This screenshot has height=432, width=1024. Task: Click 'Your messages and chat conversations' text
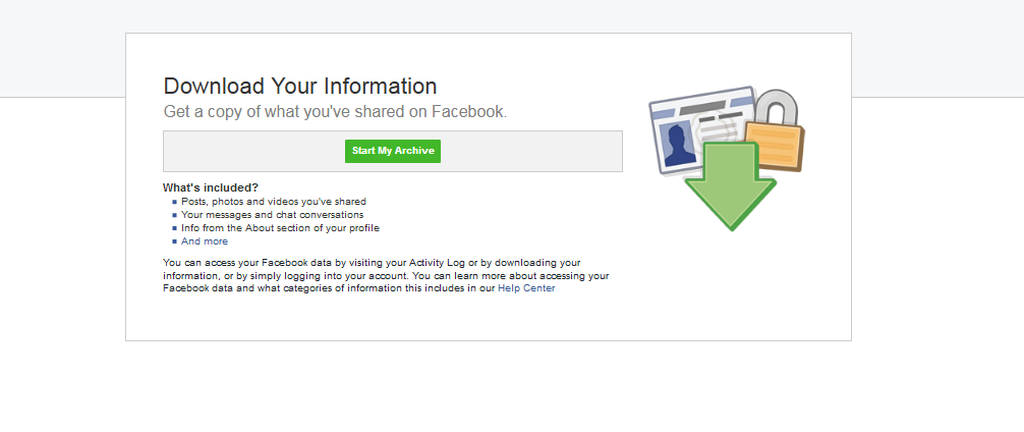click(x=272, y=215)
